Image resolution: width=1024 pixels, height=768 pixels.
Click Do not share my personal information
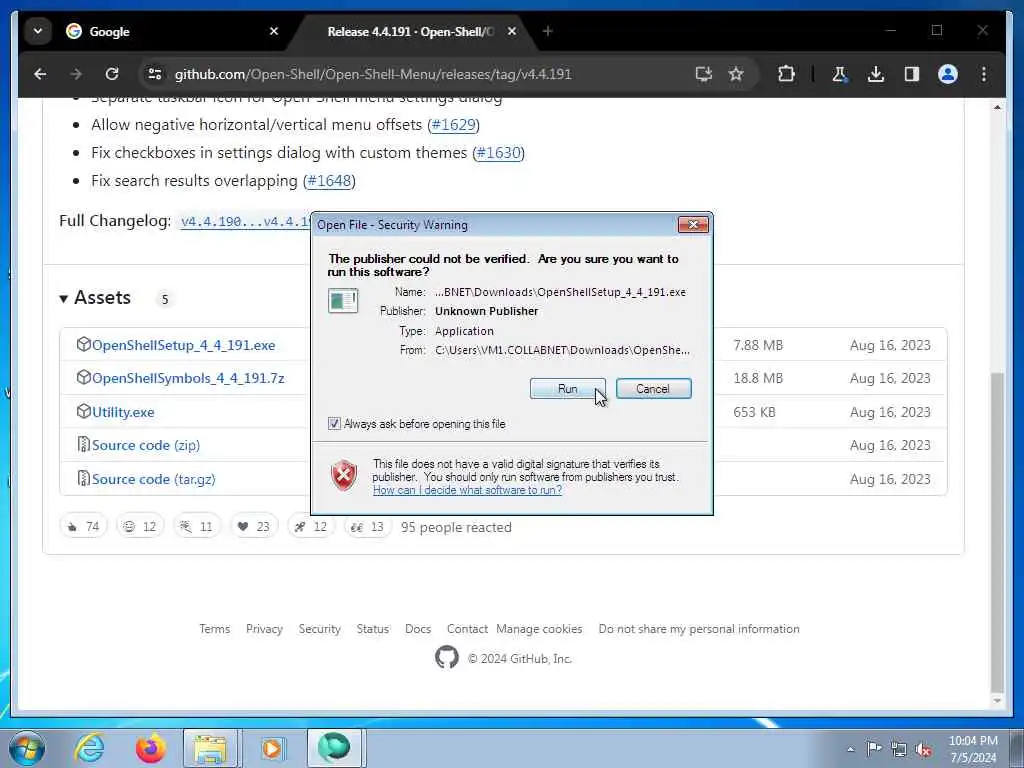(x=699, y=629)
